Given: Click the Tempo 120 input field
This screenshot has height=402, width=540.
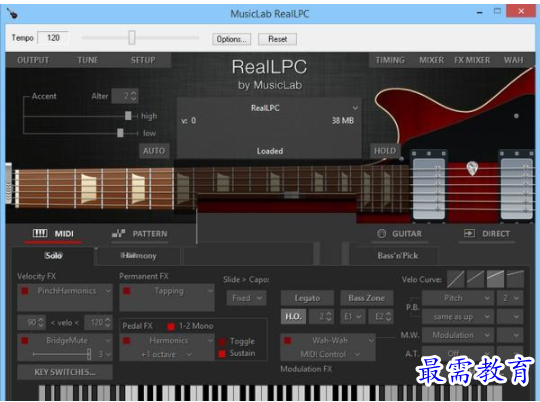Looking at the screenshot, I should tap(53, 38).
